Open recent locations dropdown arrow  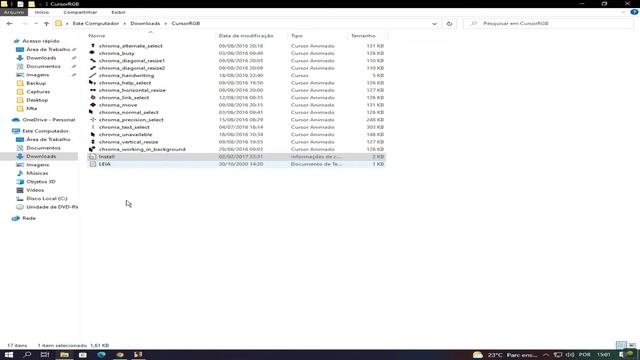(x=36, y=24)
